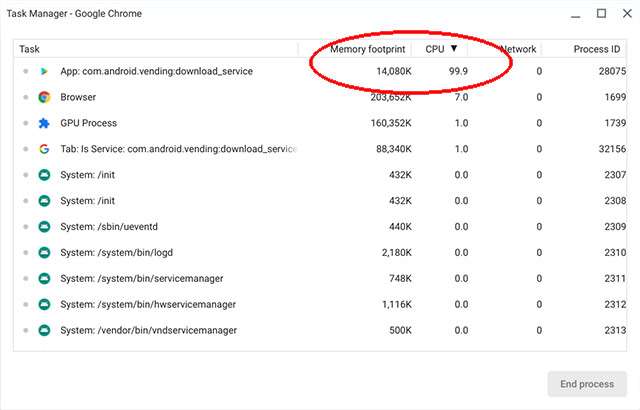Image resolution: width=640 pixels, height=410 pixels.
Task: Click process ID 2310
Action: [x=615, y=253]
